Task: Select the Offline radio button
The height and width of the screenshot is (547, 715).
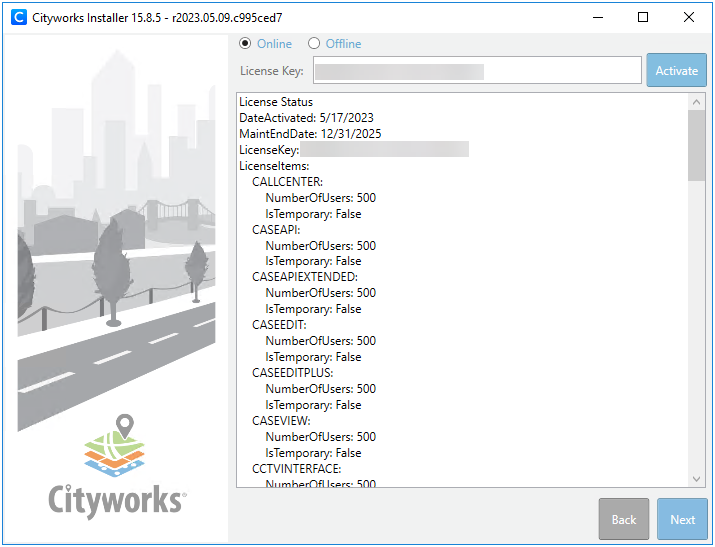Action: tap(314, 44)
